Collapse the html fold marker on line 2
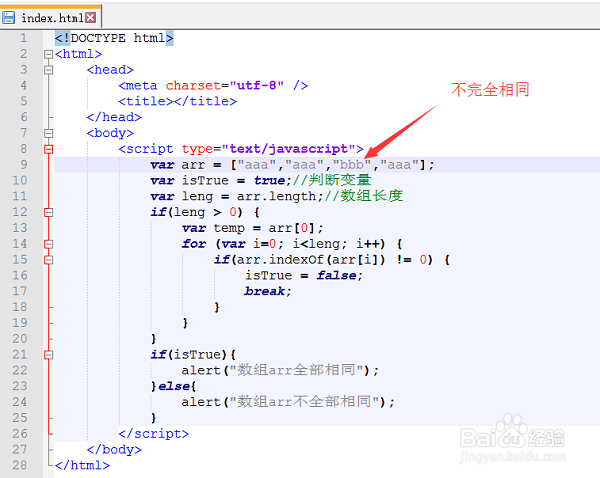Screen dimensions: 600x478 point(48,54)
